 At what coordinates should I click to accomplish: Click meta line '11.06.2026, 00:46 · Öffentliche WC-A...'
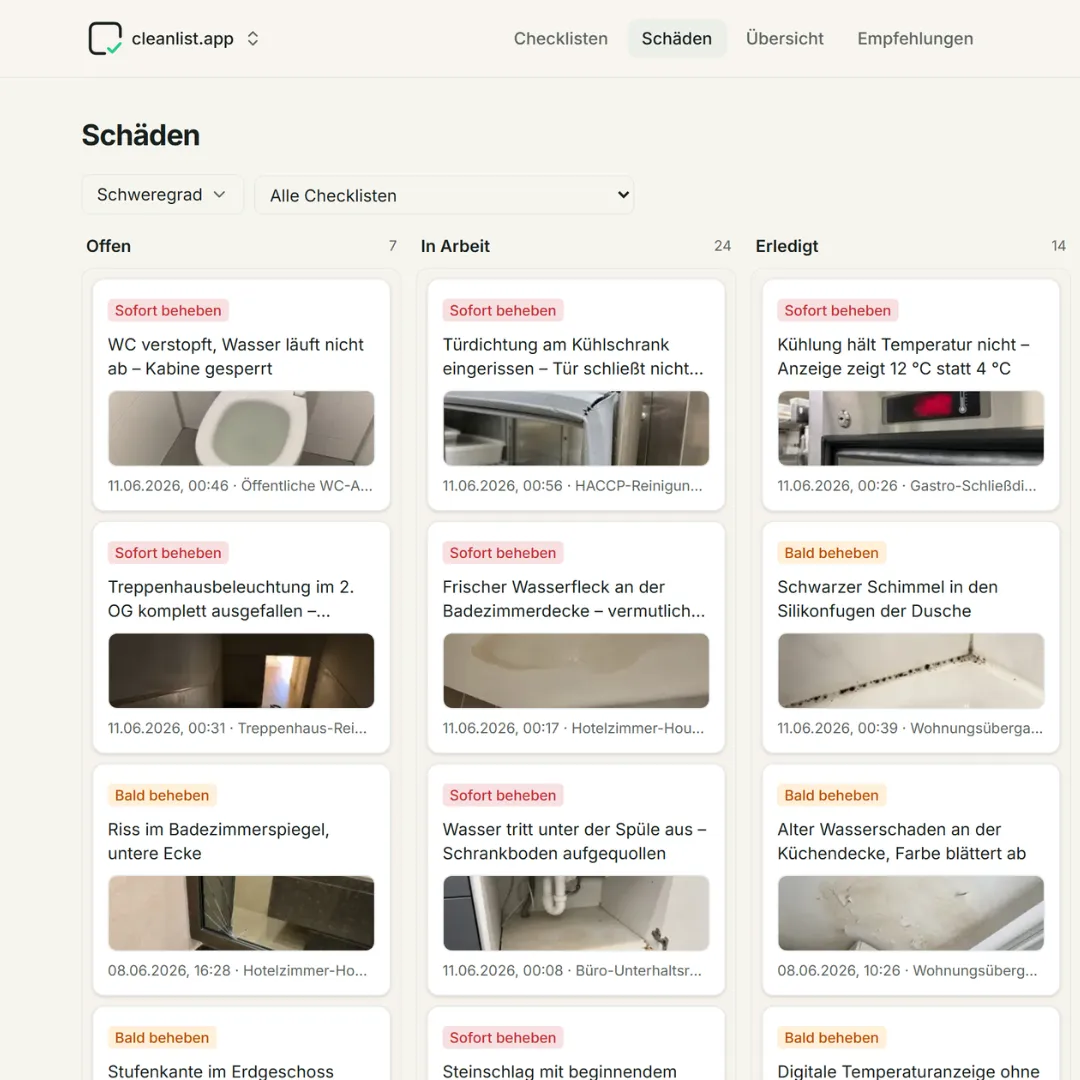click(240, 486)
